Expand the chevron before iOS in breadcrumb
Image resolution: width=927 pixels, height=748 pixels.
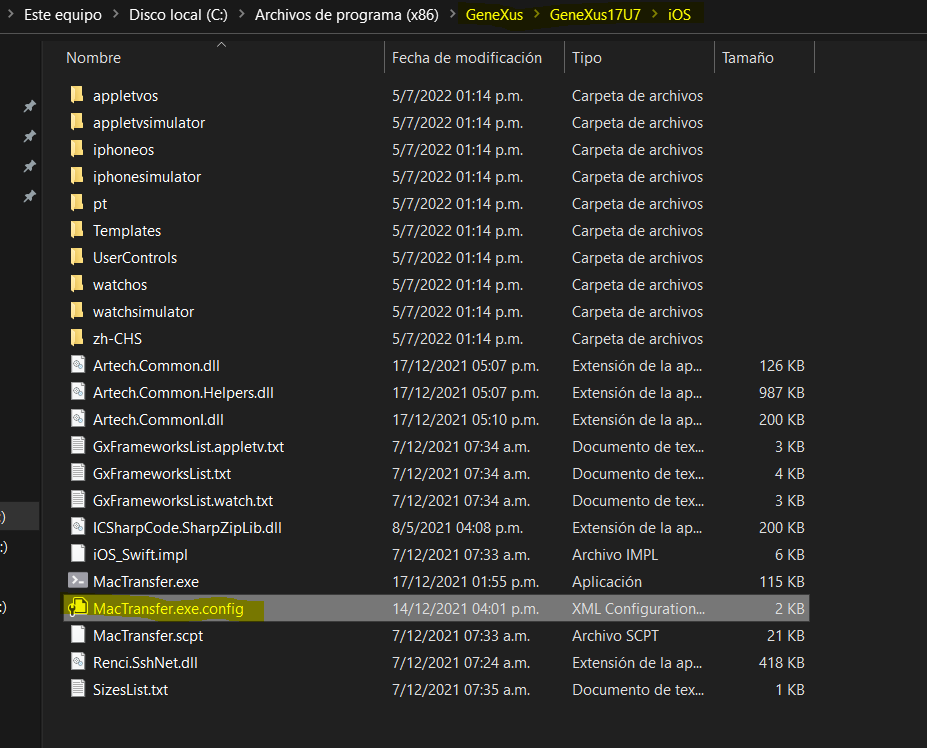653,15
